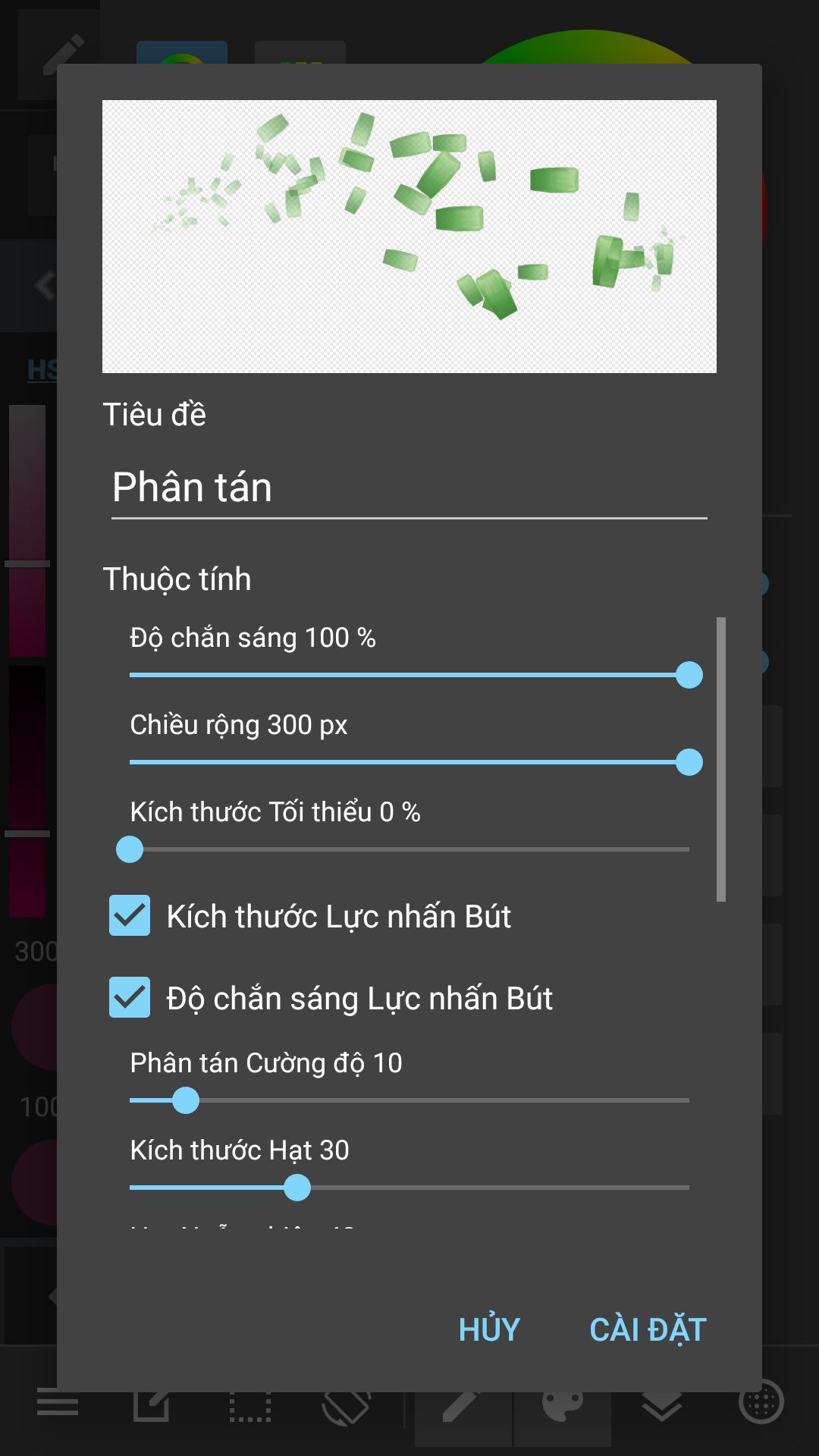Tap the pencil icon at top left
Image resolution: width=819 pixels, height=1456 pixels.
coord(61,55)
